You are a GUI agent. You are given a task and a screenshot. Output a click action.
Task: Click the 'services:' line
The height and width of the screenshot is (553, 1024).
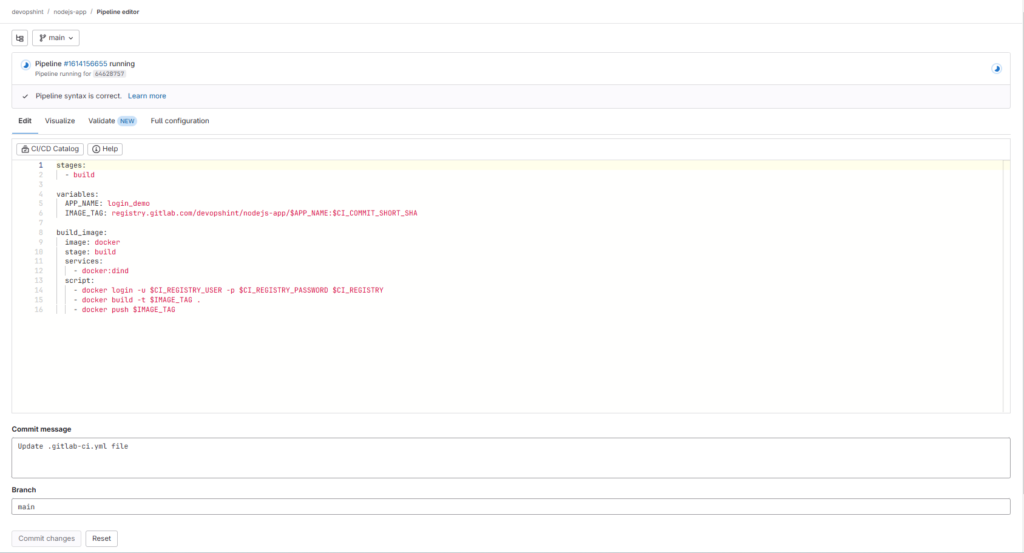tap(84, 261)
